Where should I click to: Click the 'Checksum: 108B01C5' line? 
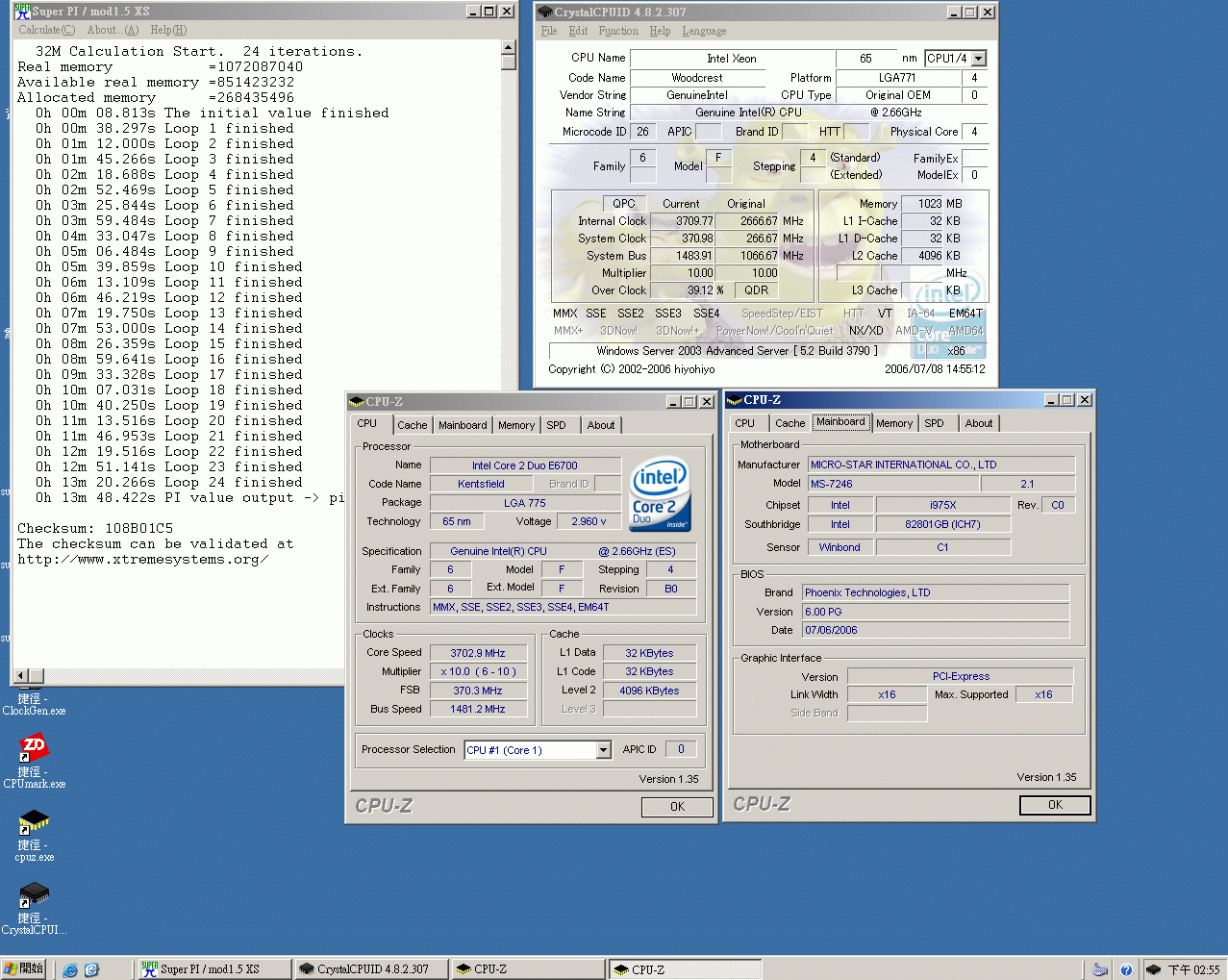click(x=95, y=529)
